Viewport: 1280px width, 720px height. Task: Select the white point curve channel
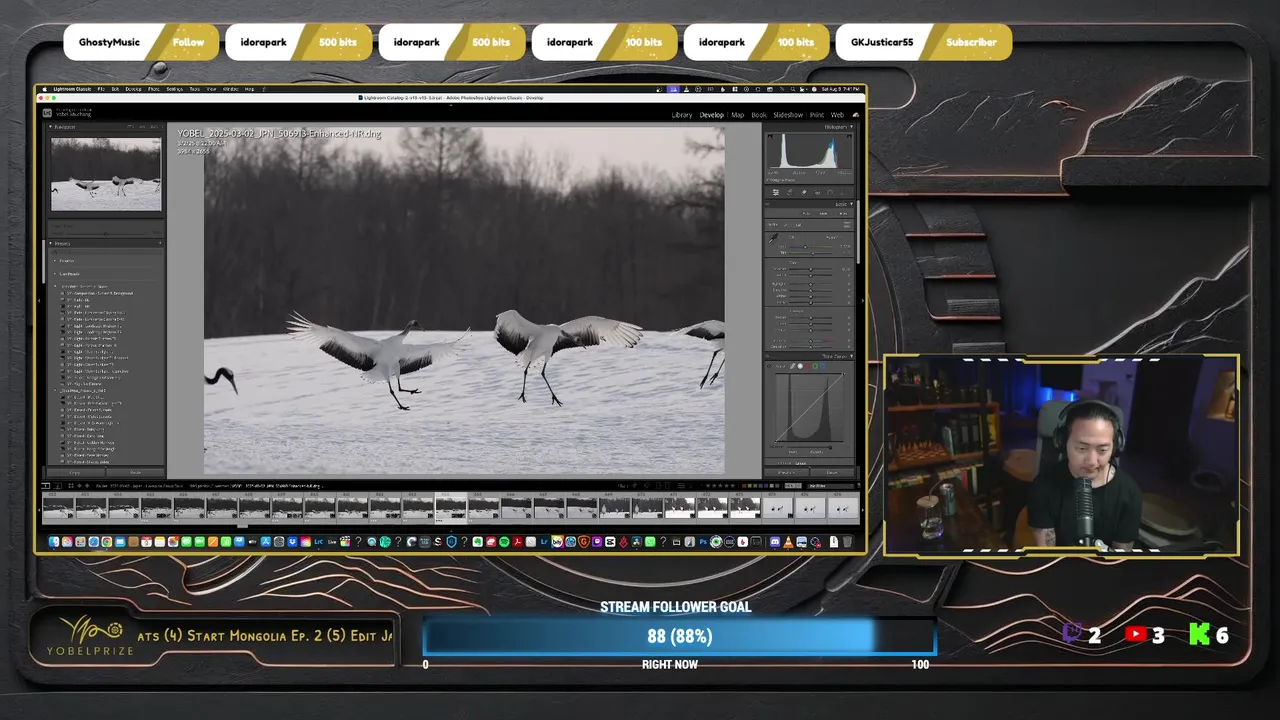tap(800, 366)
